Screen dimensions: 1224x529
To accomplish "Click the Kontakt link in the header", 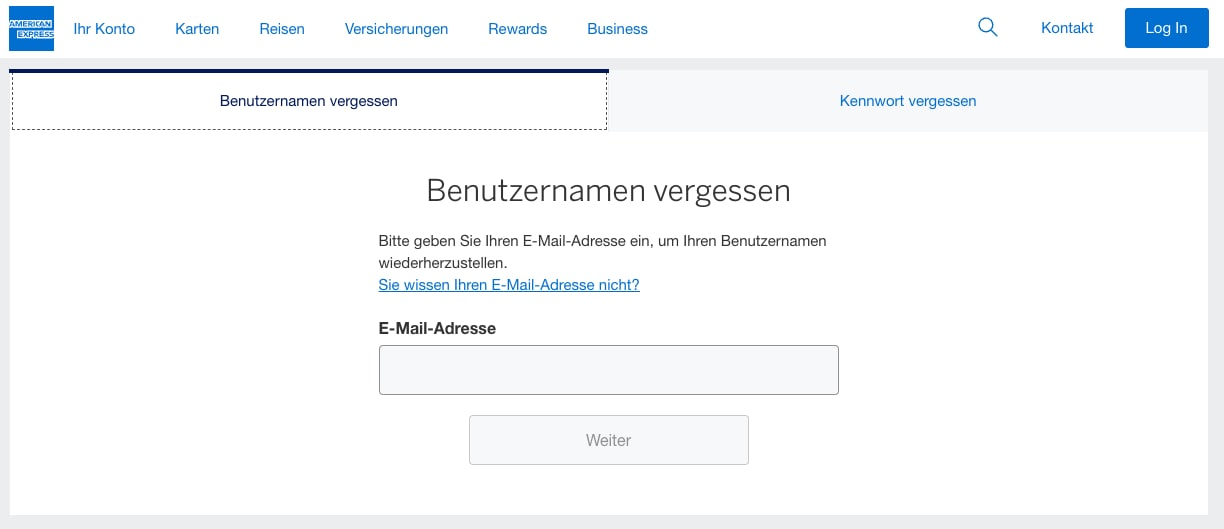I will pos(1067,28).
